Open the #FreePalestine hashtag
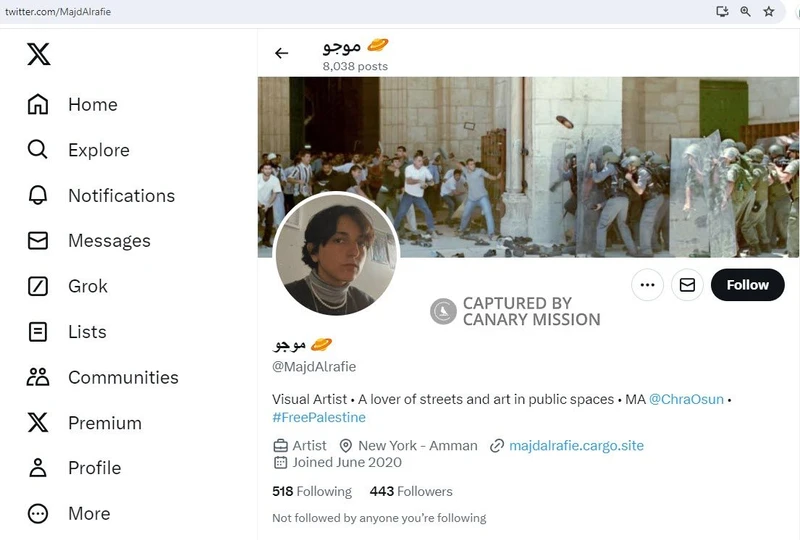Screen dimensions: 800x540 pyautogui.click(x=319, y=418)
